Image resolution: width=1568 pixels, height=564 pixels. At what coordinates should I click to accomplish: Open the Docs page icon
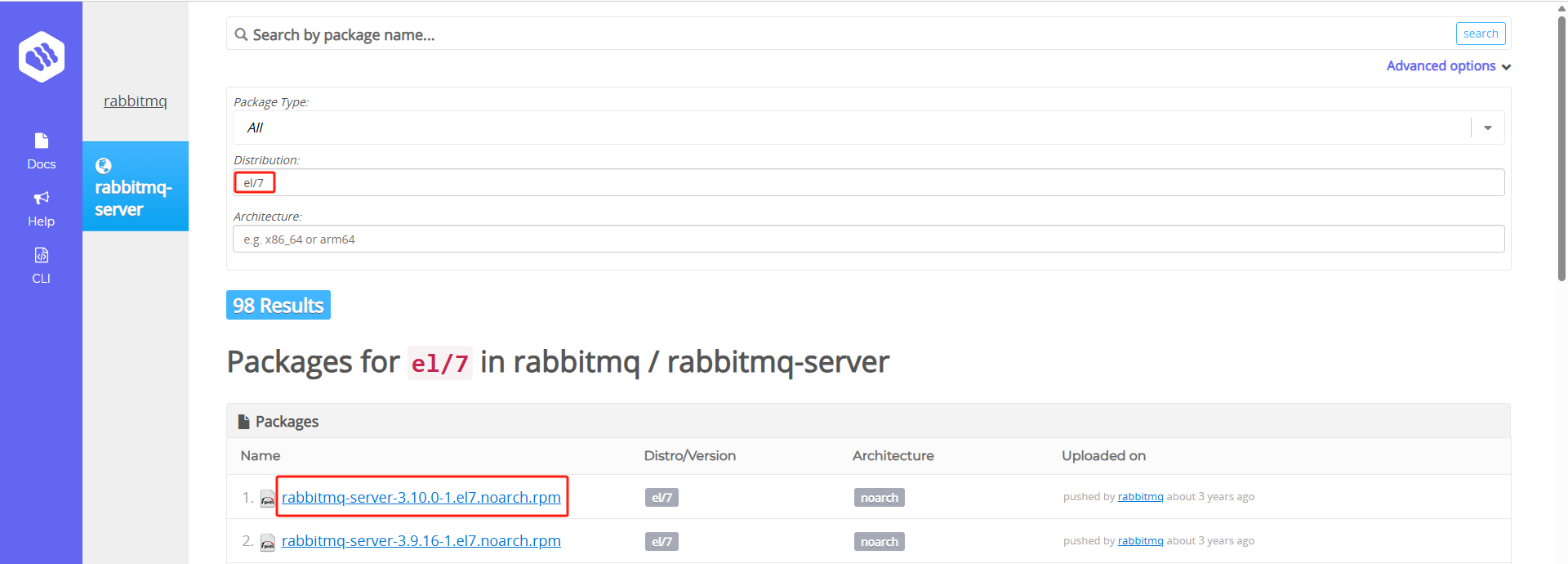tap(42, 141)
